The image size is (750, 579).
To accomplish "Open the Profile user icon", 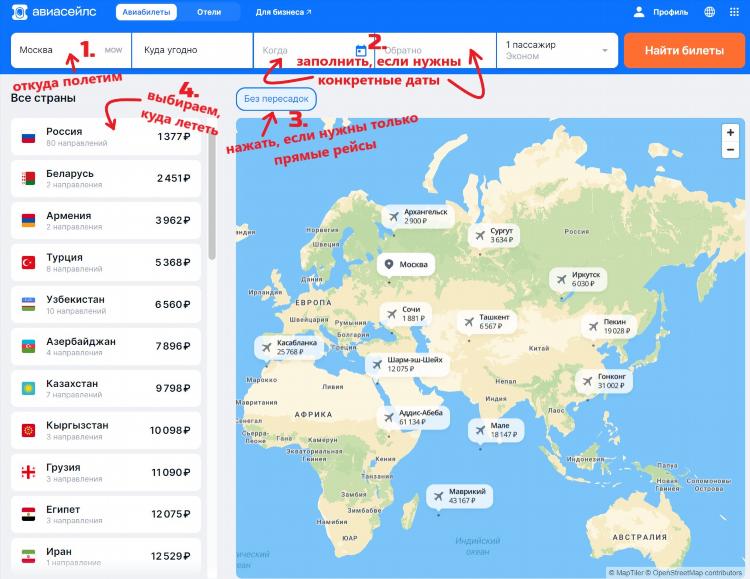I will click(639, 12).
